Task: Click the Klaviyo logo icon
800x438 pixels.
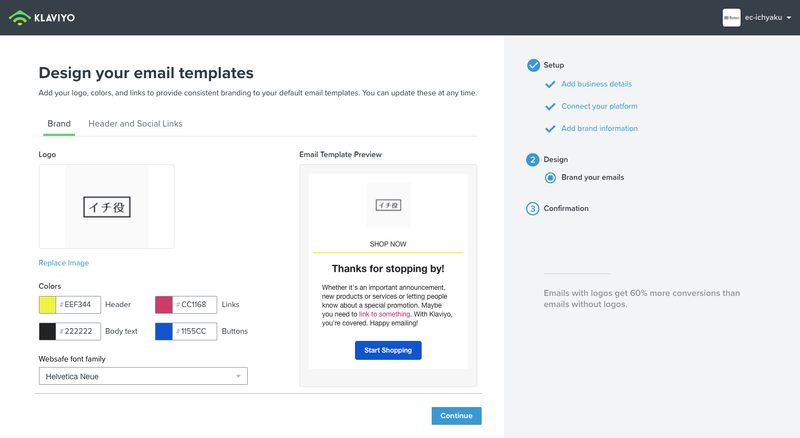Action: 20,18
